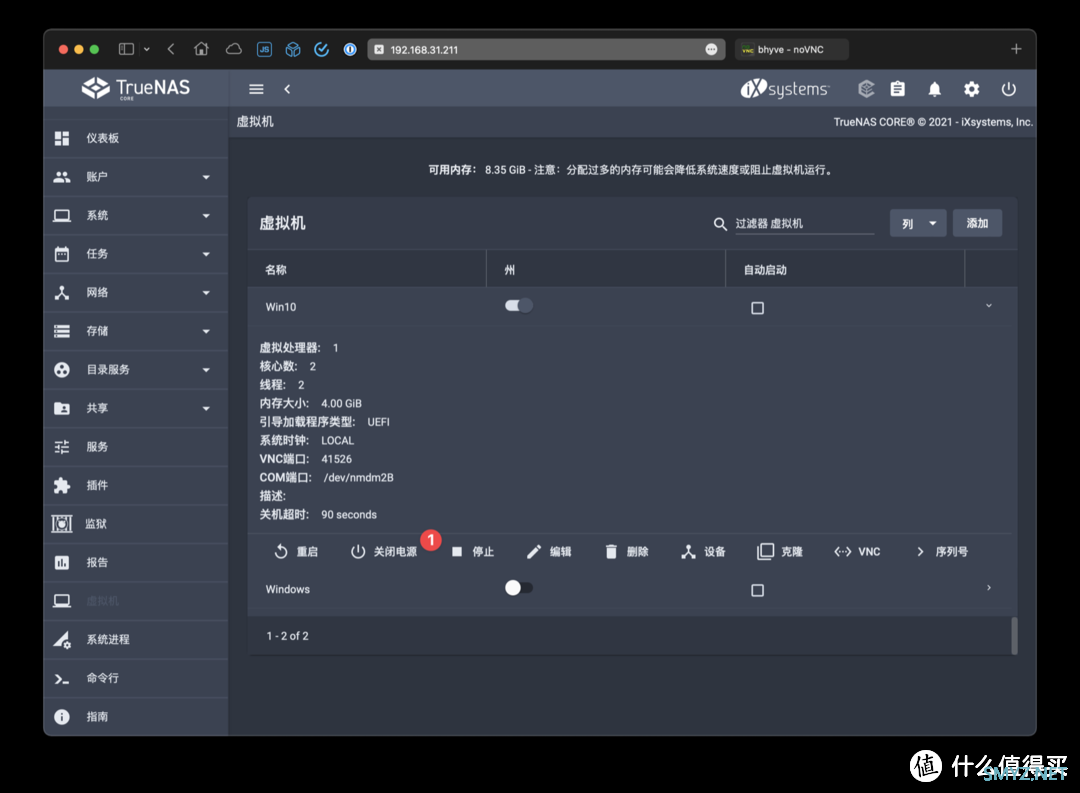Expand the 系统 system menu
This screenshot has width=1080, height=793.
135,216
